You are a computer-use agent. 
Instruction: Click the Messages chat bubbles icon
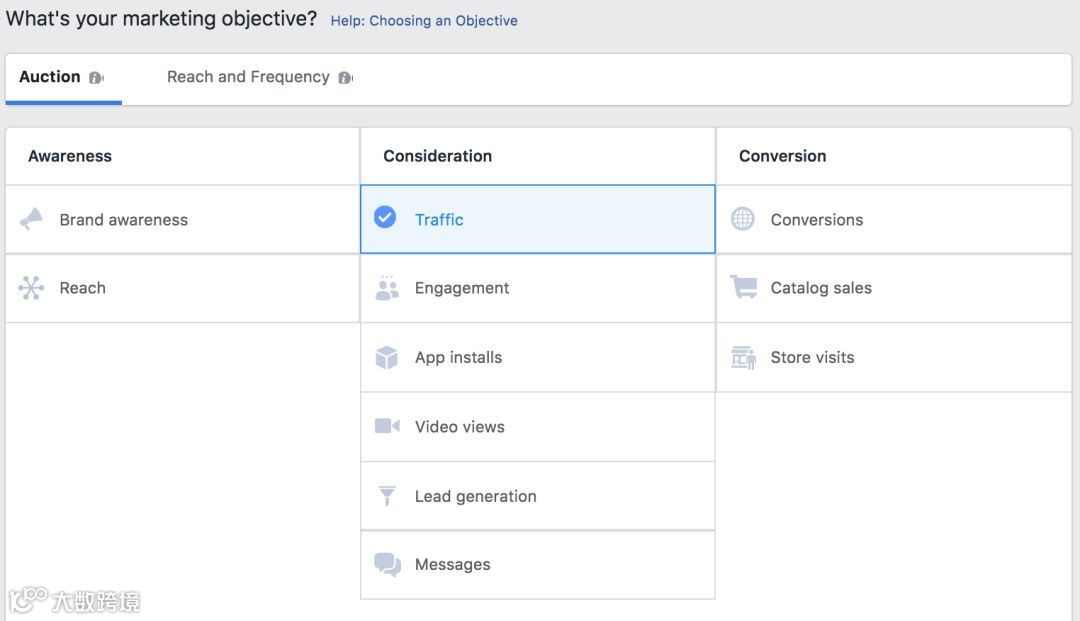click(x=387, y=564)
